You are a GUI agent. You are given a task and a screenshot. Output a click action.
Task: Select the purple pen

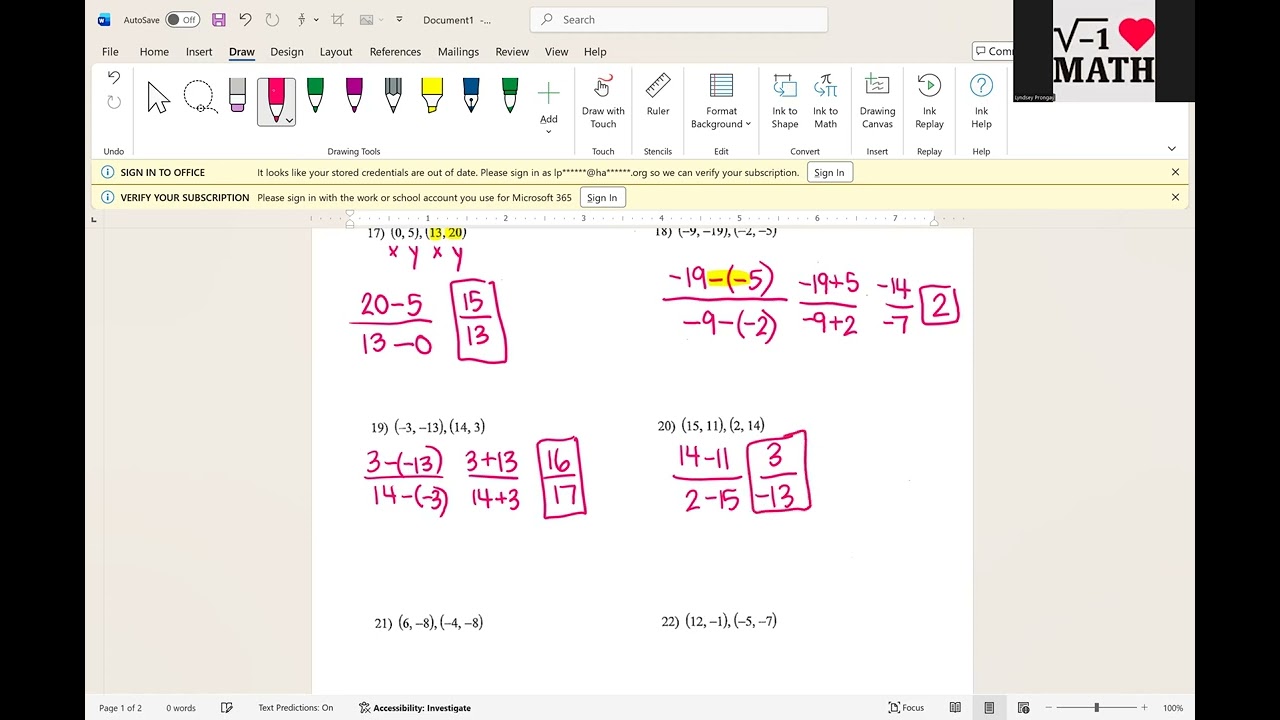(354, 96)
